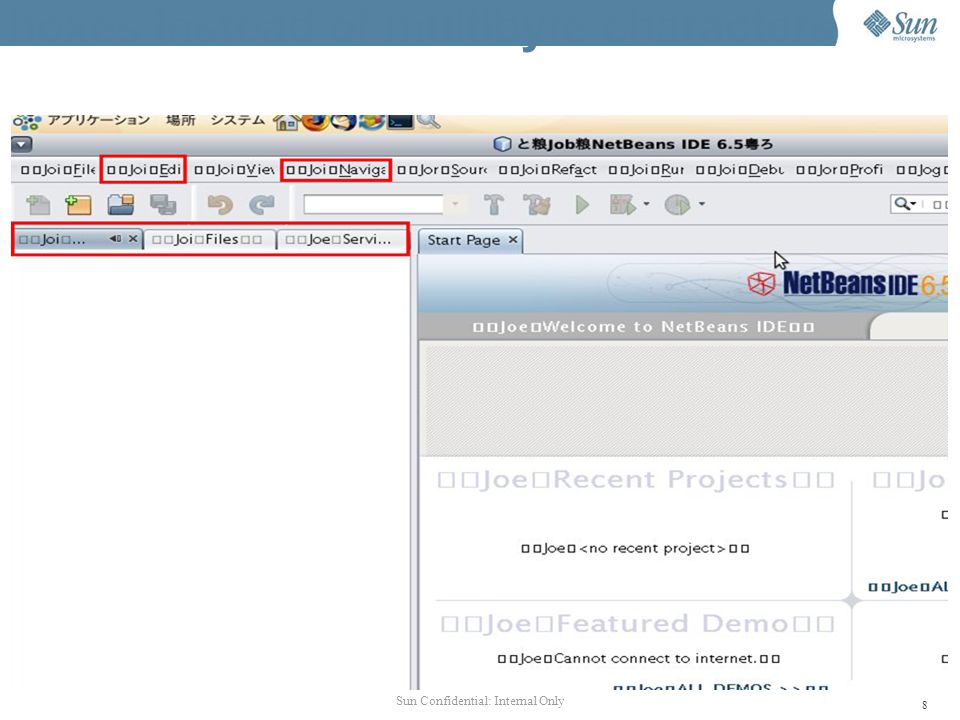Open the Profile menu

click(839, 170)
